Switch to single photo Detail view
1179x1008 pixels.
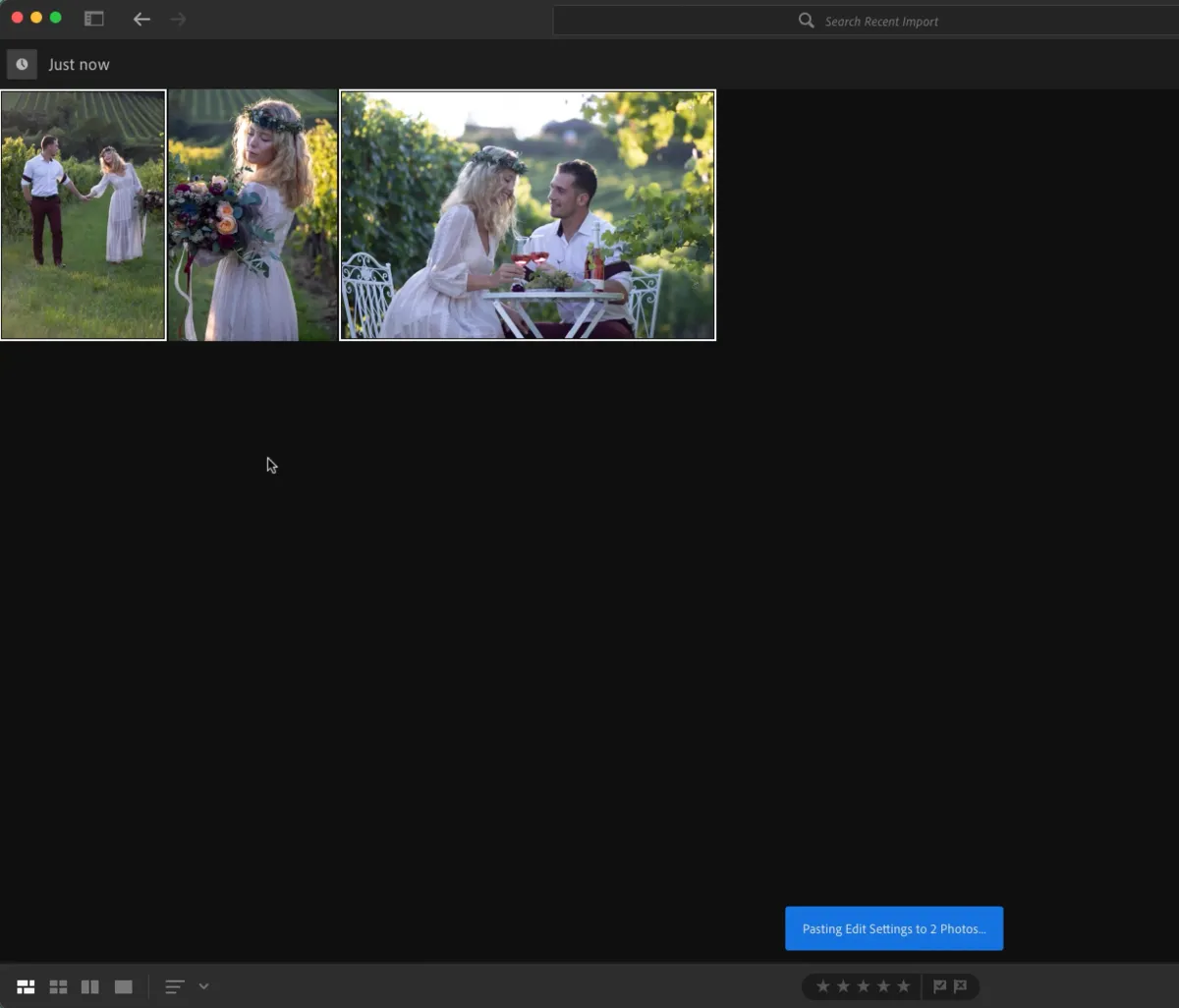[123, 986]
